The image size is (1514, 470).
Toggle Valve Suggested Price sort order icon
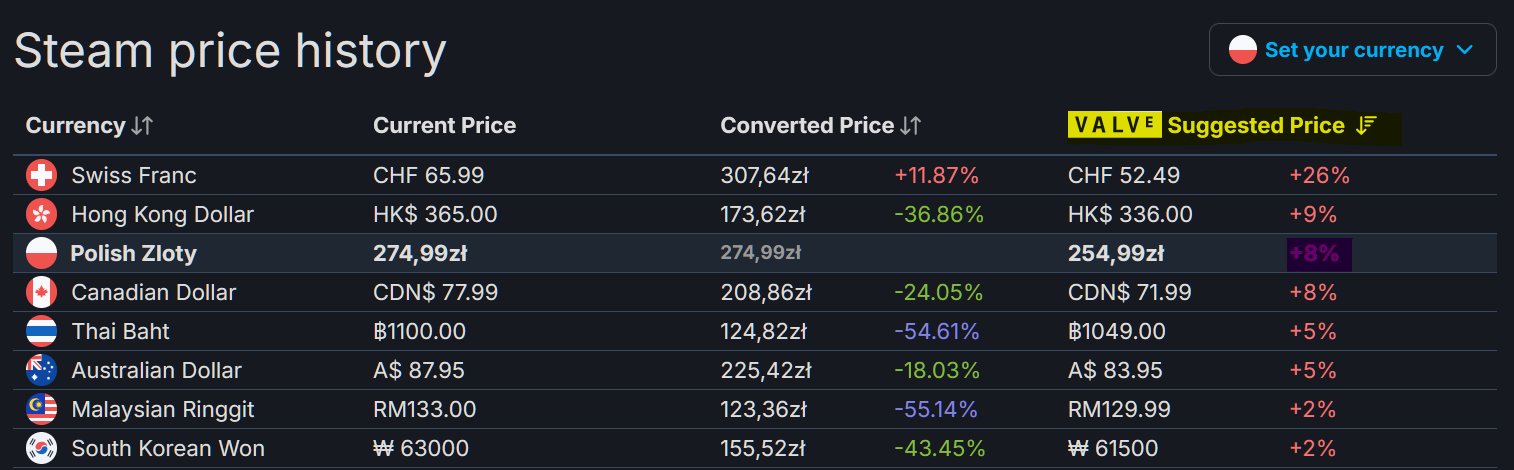click(x=1366, y=126)
